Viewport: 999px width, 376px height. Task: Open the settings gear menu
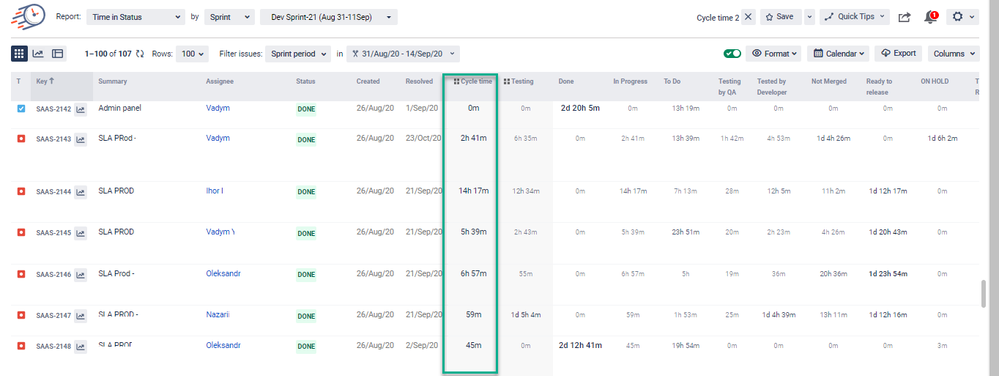click(961, 17)
